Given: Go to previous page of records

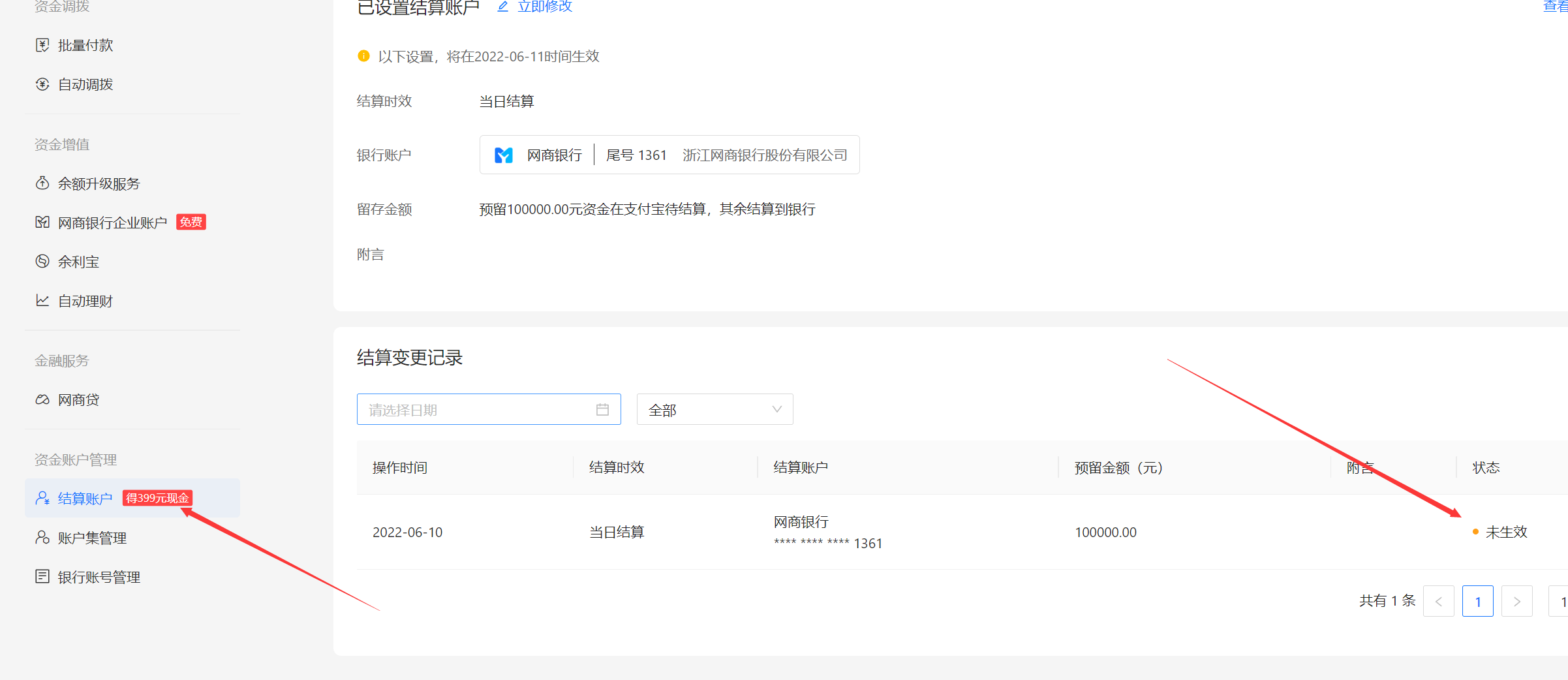Looking at the screenshot, I should (x=1438, y=601).
